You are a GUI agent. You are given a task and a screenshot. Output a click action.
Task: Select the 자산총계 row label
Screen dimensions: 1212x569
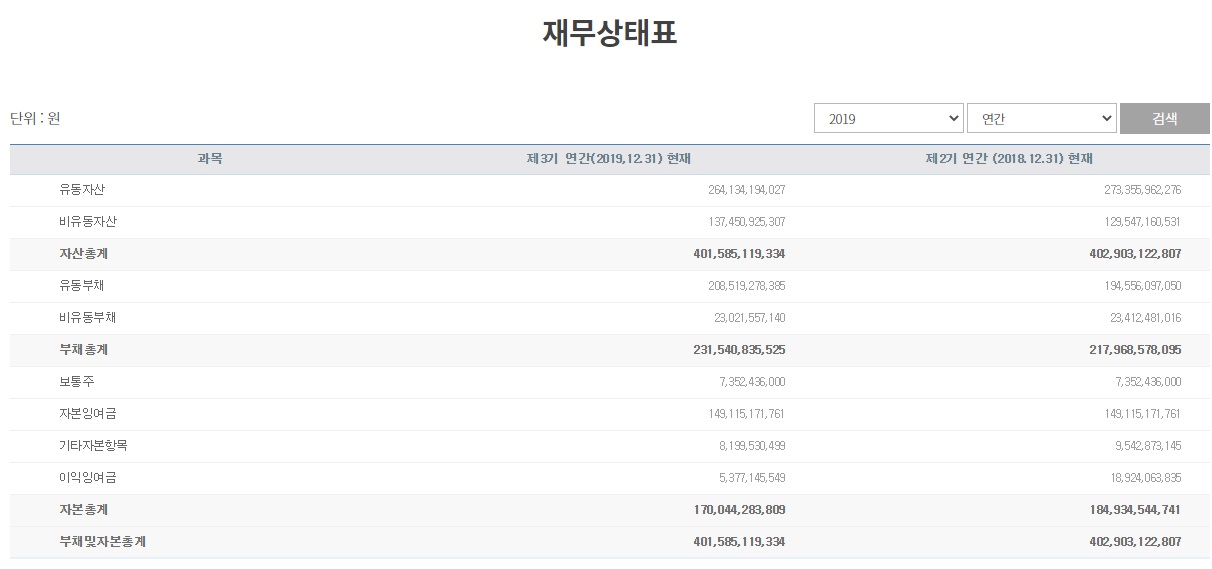tap(83, 254)
